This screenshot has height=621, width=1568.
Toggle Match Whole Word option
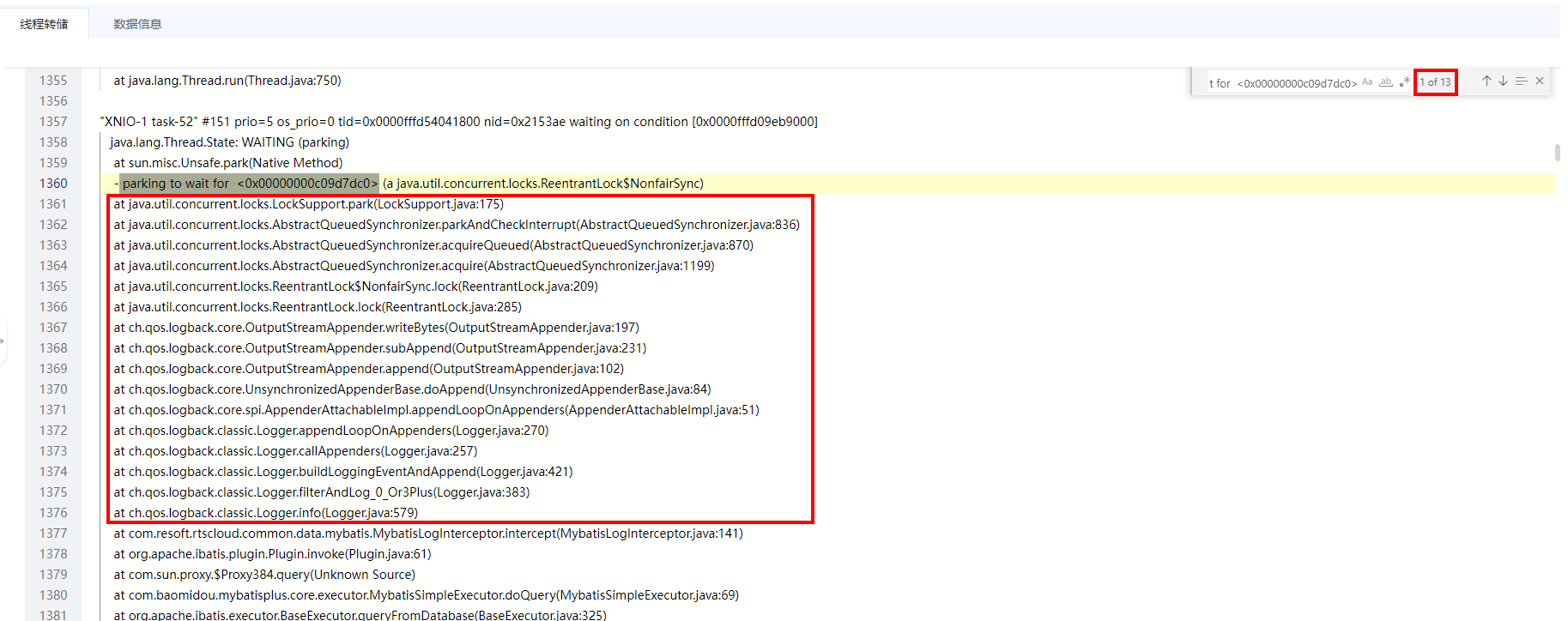(1385, 82)
